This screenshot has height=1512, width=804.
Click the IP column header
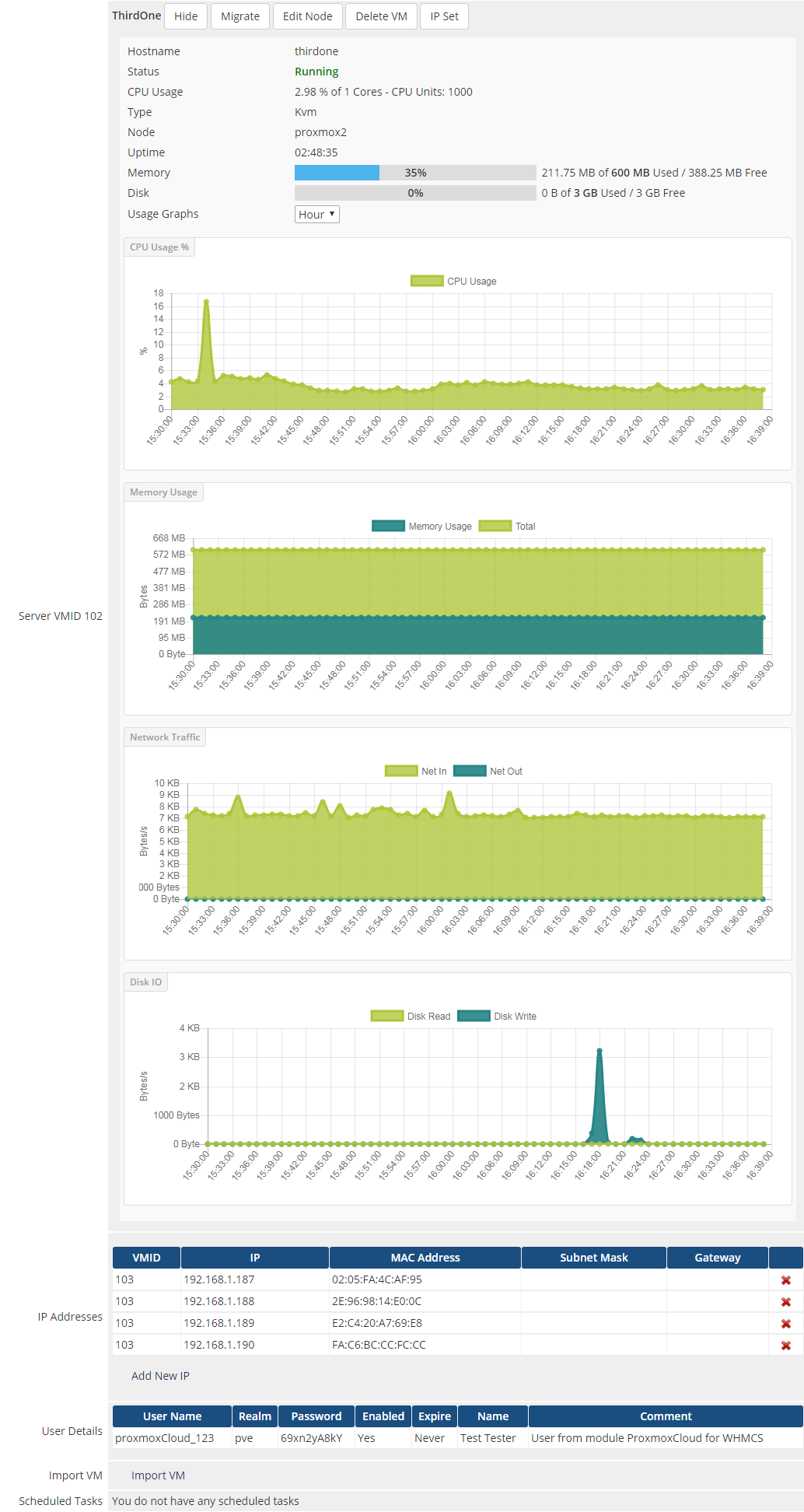pos(255,1258)
